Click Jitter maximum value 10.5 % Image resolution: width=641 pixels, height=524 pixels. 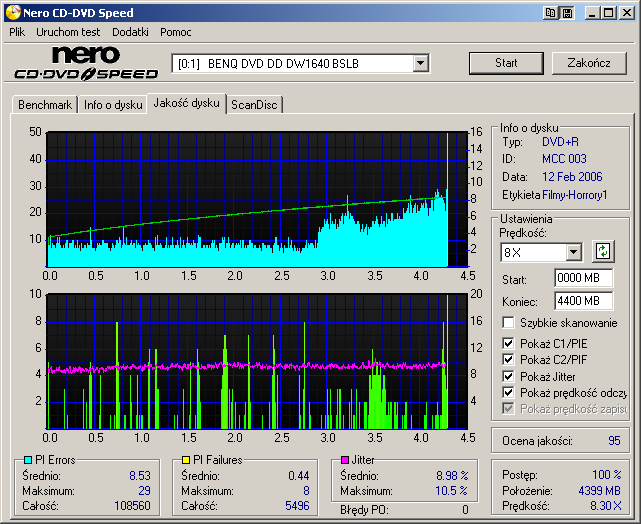(x=451, y=490)
